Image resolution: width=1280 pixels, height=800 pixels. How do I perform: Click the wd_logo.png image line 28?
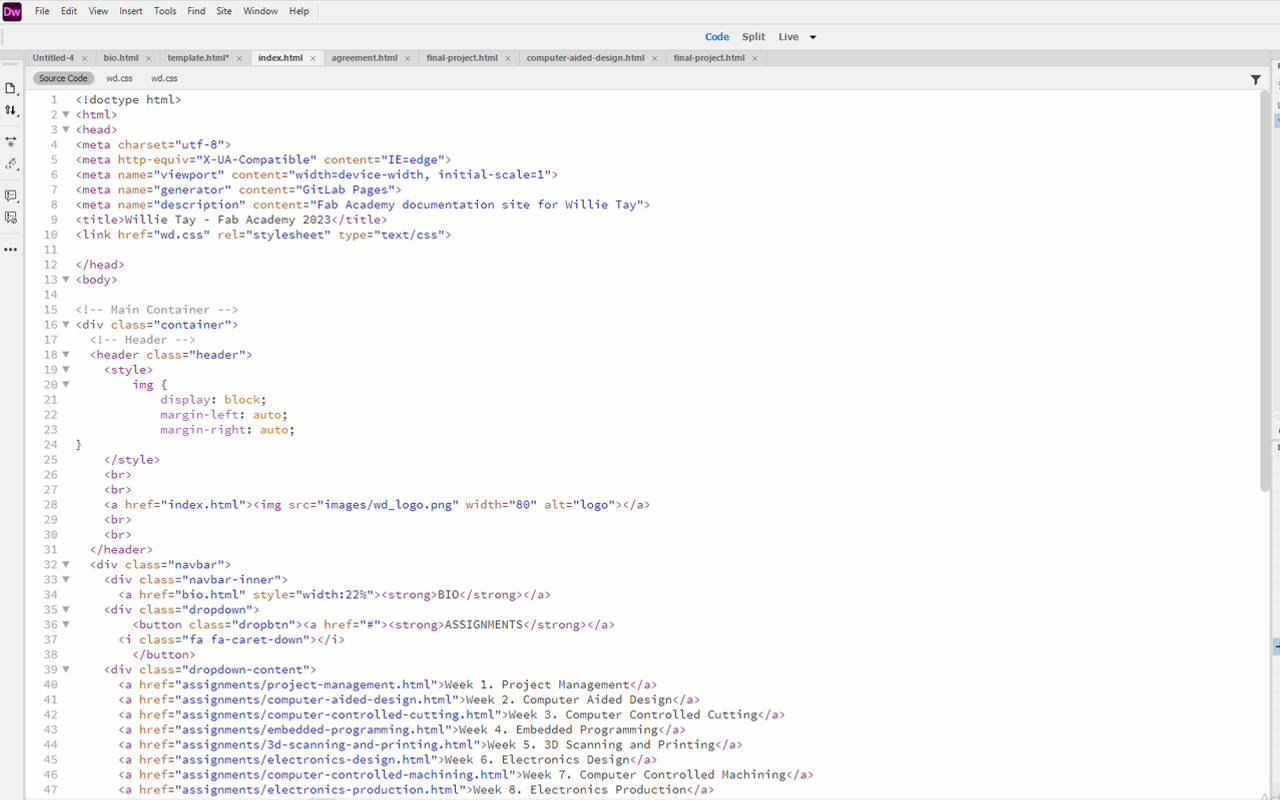pos(377,505)
